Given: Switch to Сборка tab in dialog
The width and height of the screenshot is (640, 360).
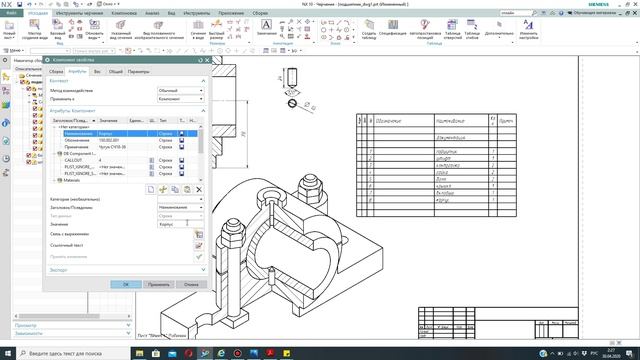Looking at the screenshot, I should tap(56, 71).
